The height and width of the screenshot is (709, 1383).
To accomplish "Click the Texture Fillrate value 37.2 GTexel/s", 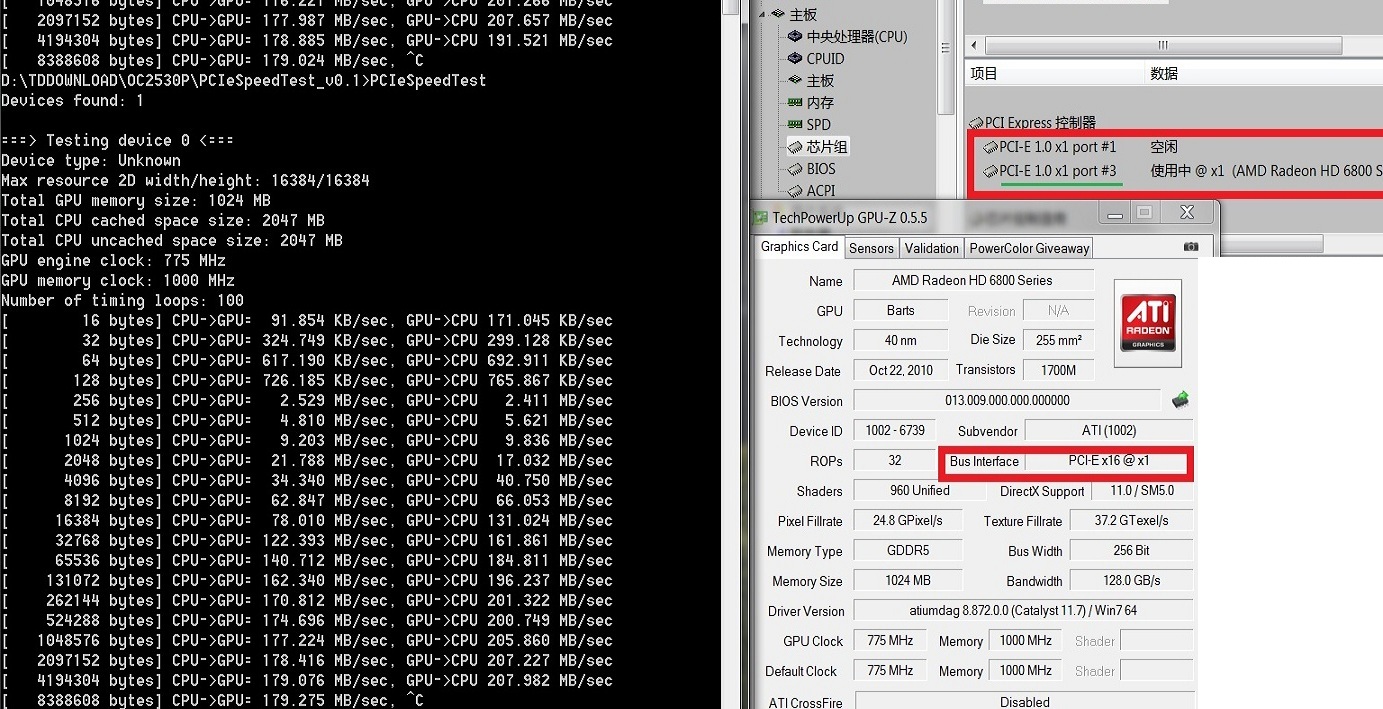I will [1131, 520].
